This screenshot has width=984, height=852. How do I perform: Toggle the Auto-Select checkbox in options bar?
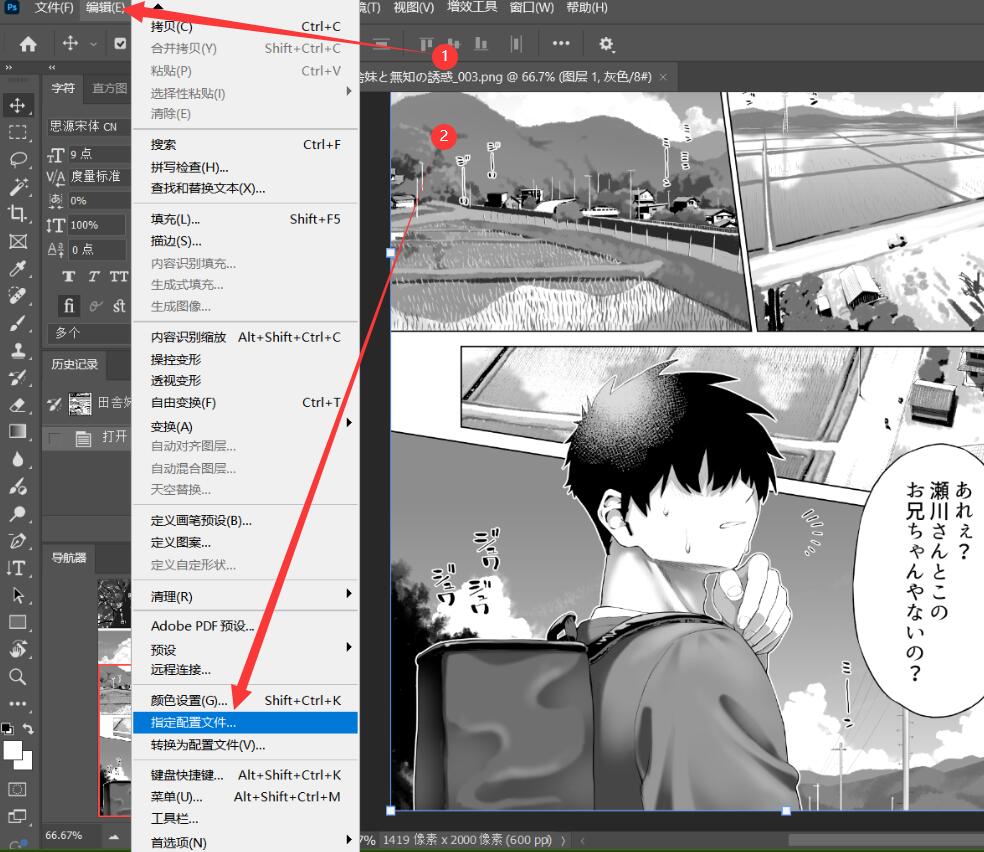click(120, 43)
